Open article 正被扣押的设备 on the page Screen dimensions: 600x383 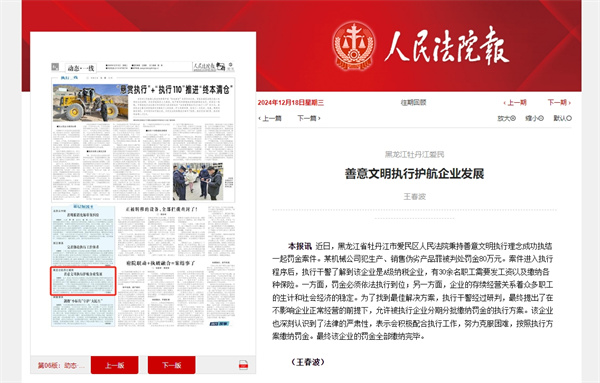[161, 210]
